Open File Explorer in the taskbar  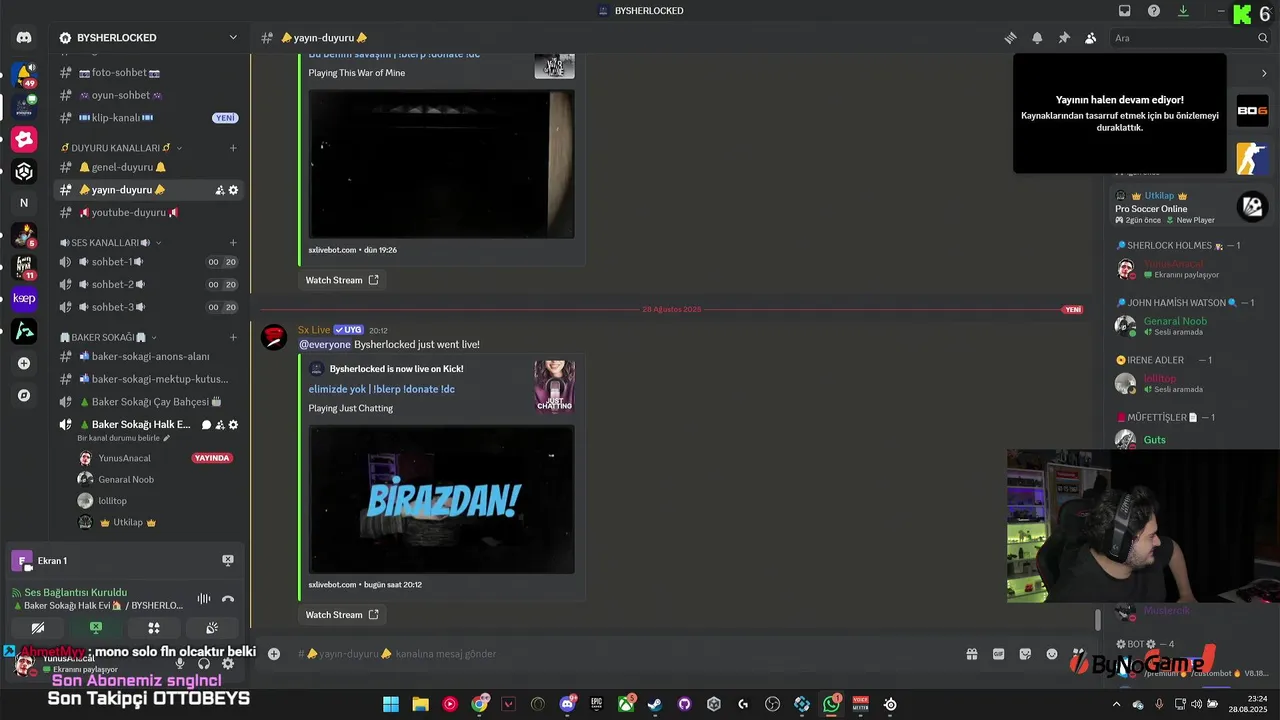click(420, 704)
